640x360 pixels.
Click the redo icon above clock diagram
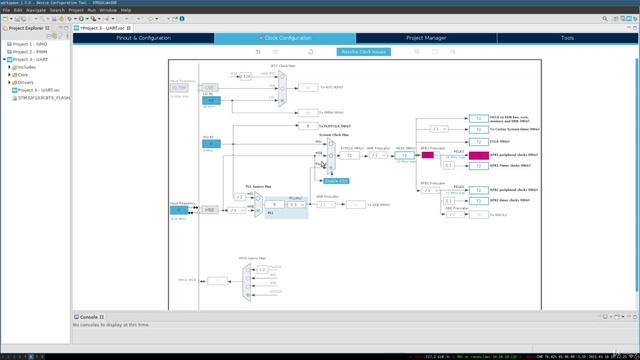click(x=276, y=52)
